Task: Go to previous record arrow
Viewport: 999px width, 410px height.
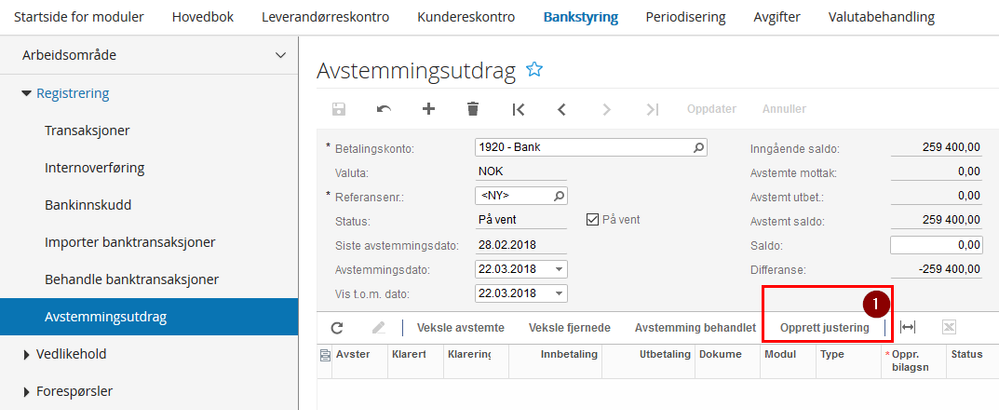Action: (x=561, y=109)
